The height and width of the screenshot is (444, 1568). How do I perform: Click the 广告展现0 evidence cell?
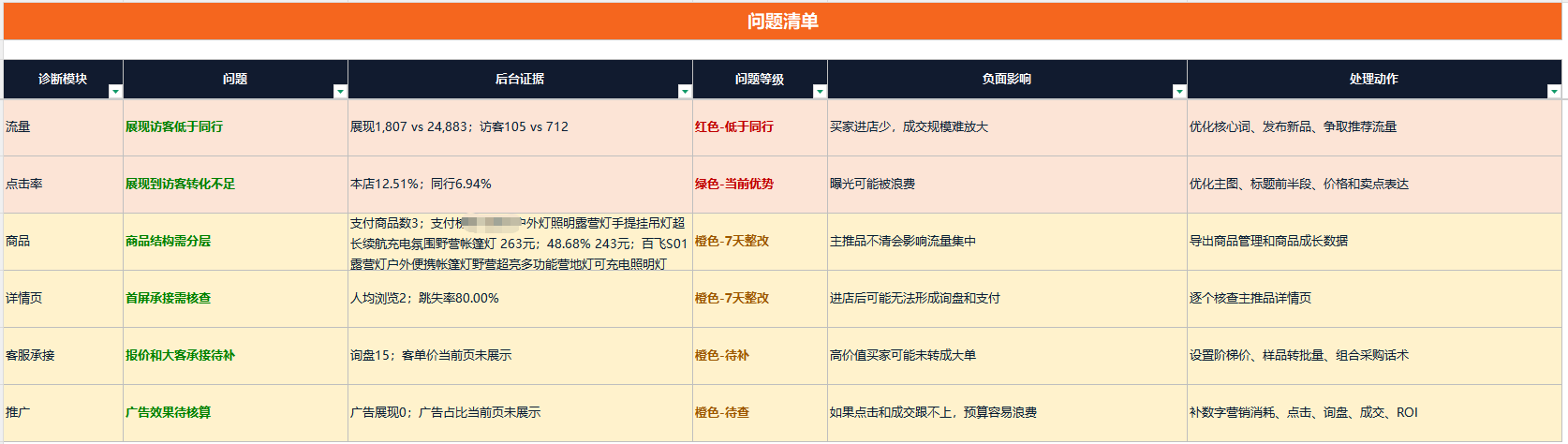(x=520, y=413)
